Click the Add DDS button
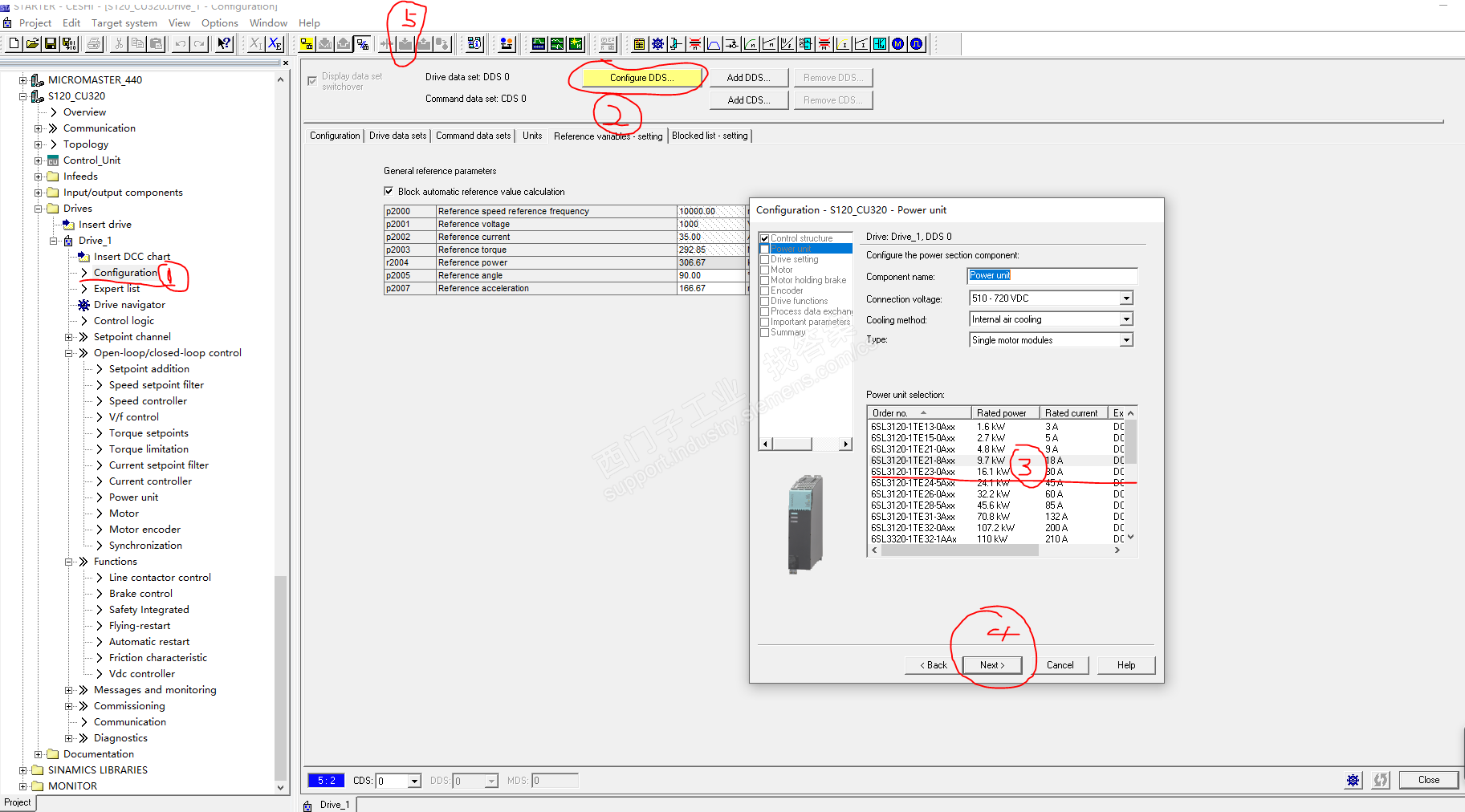 click(x=748, y=78)
